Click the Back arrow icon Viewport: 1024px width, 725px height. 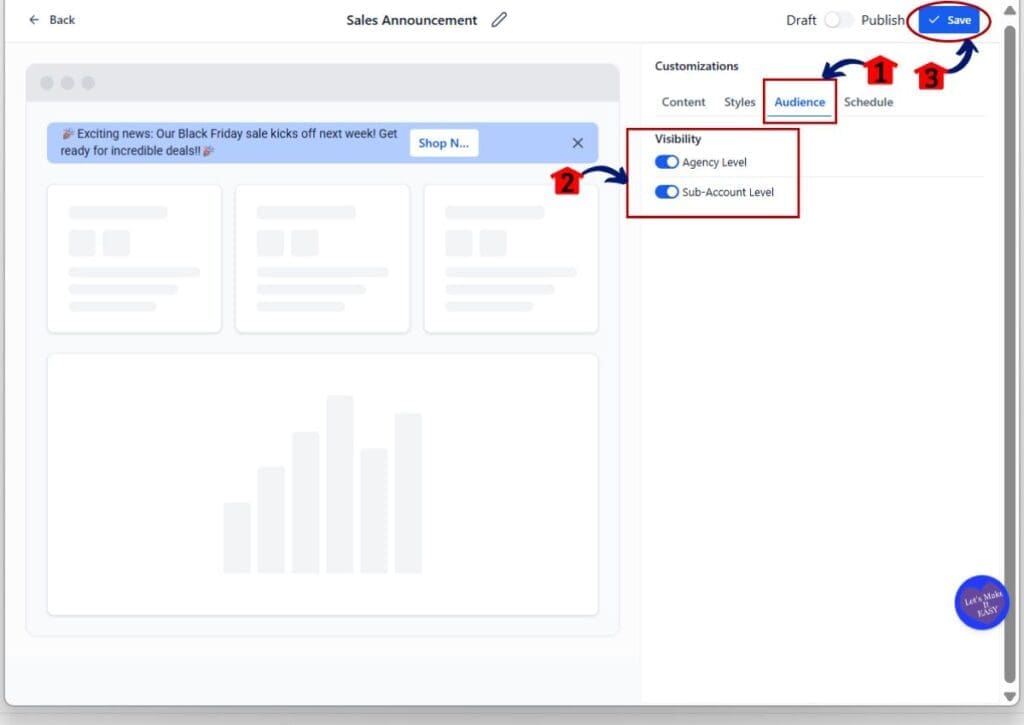pyautogui.click(x=35, y=20)
